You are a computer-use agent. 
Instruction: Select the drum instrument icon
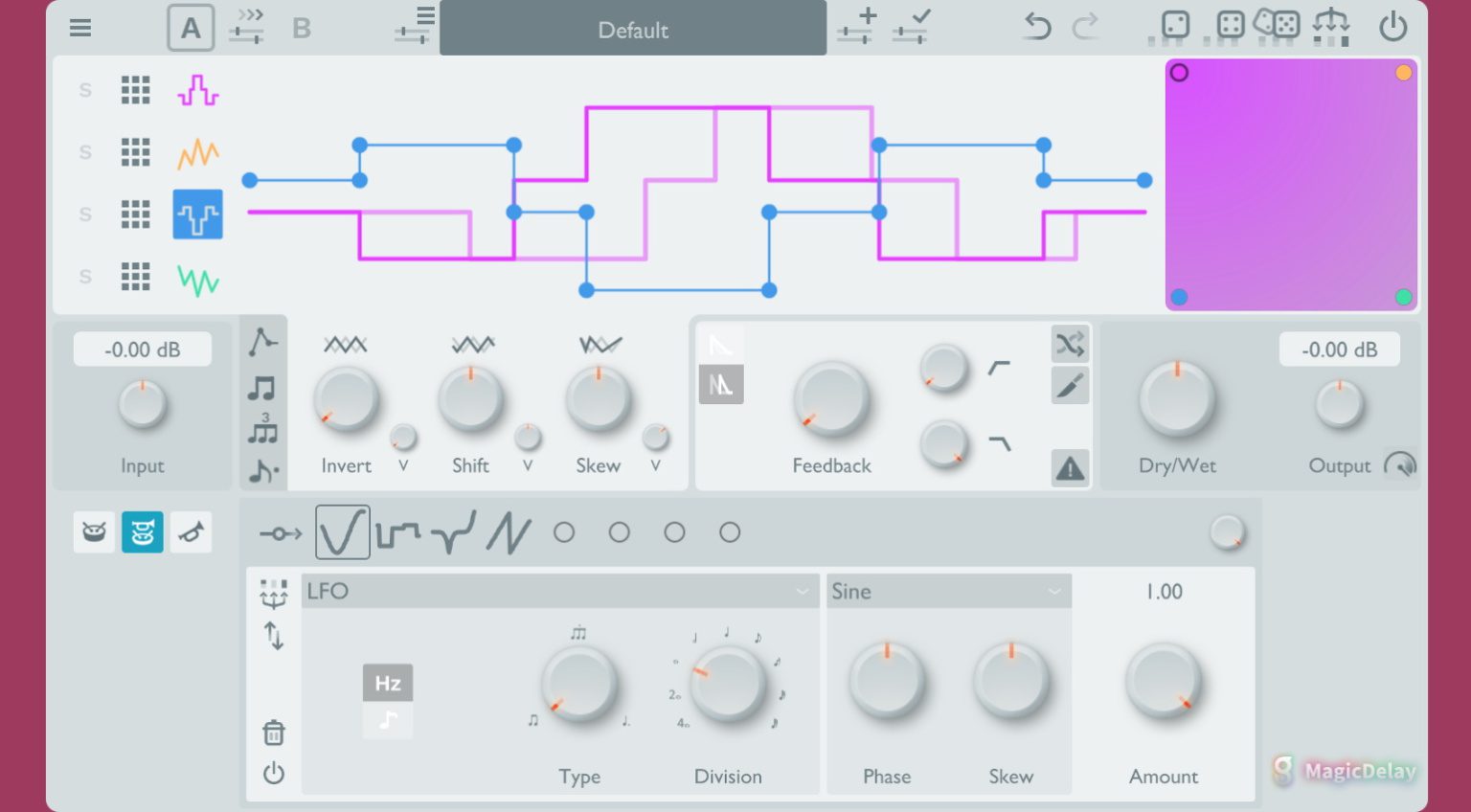(x=93, y=531)
